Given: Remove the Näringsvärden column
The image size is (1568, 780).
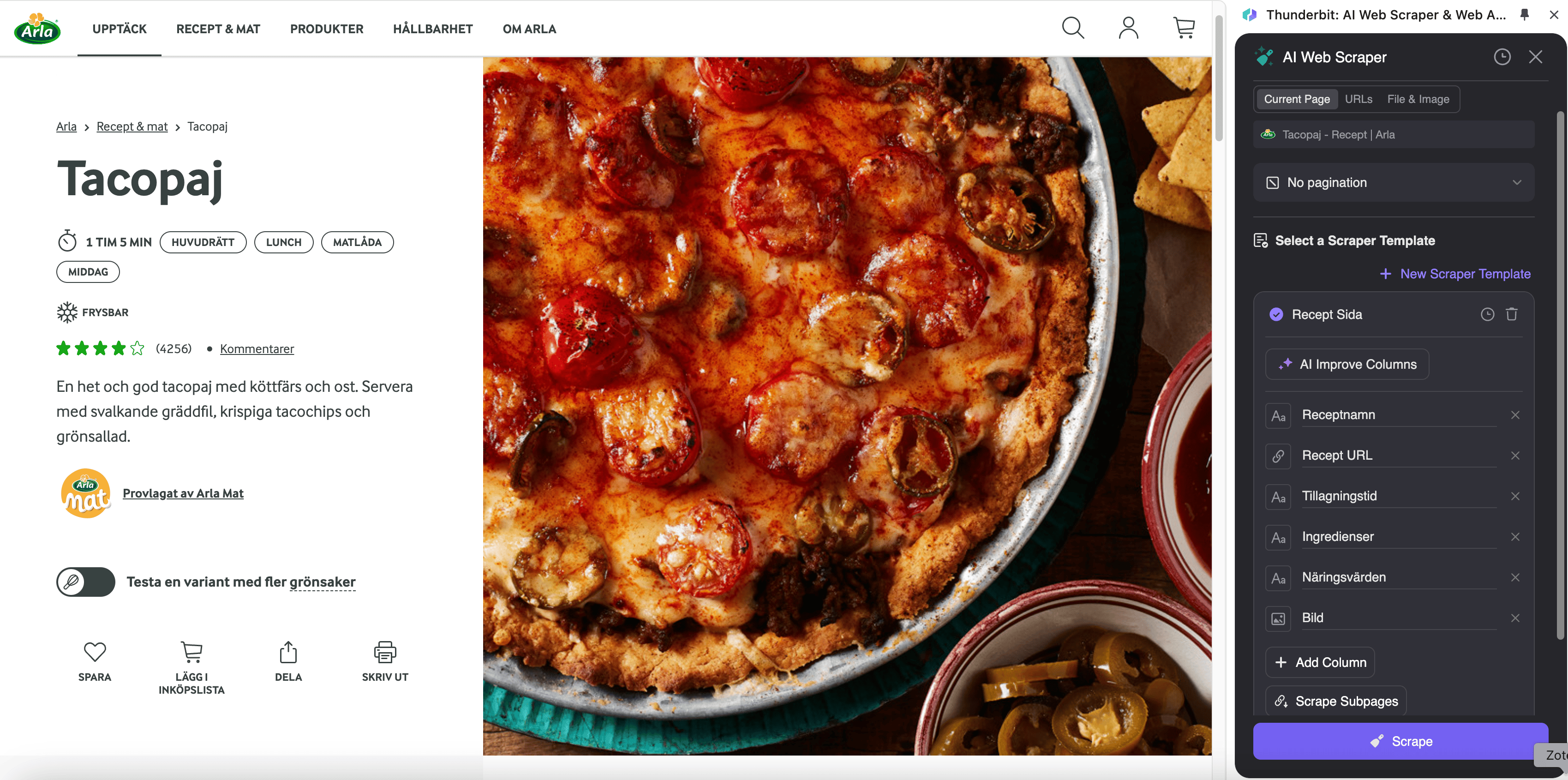Looking at the screenshot, I should (1515, 577).
